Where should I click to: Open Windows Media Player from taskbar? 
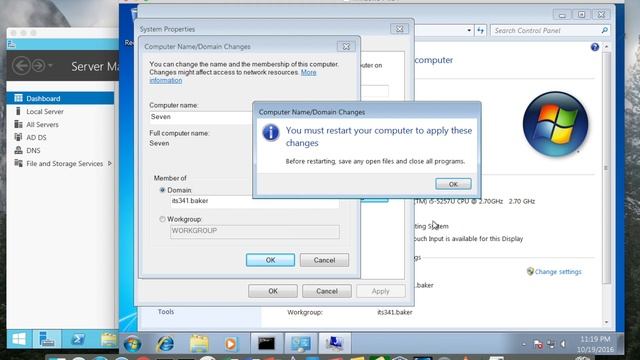pyautogui.click(x=231, y=344)
